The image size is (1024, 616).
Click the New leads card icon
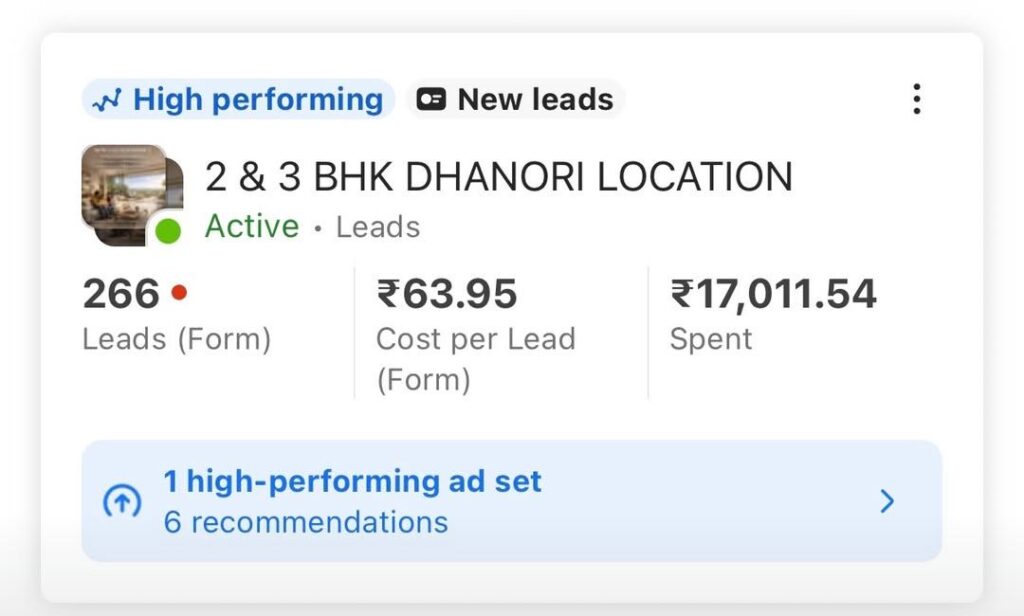click(x=431, y=100)
